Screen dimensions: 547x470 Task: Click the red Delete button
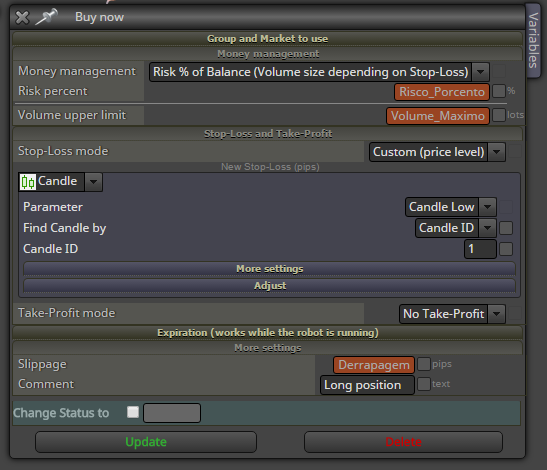pyautogui.click(x=403, y=442)
